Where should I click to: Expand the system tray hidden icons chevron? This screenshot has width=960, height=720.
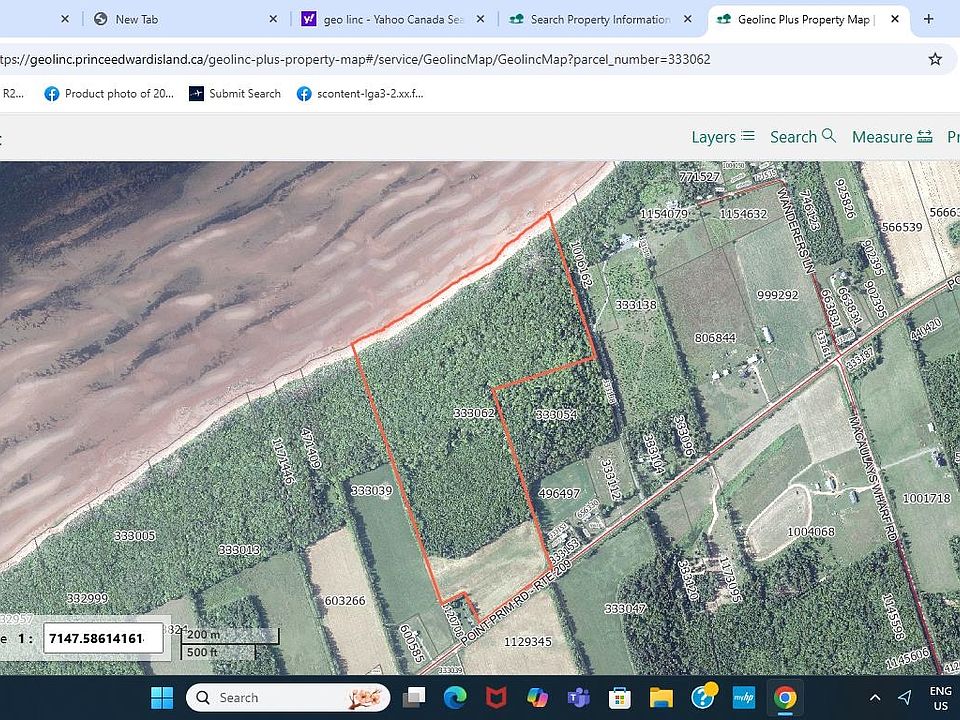point(875,697)
